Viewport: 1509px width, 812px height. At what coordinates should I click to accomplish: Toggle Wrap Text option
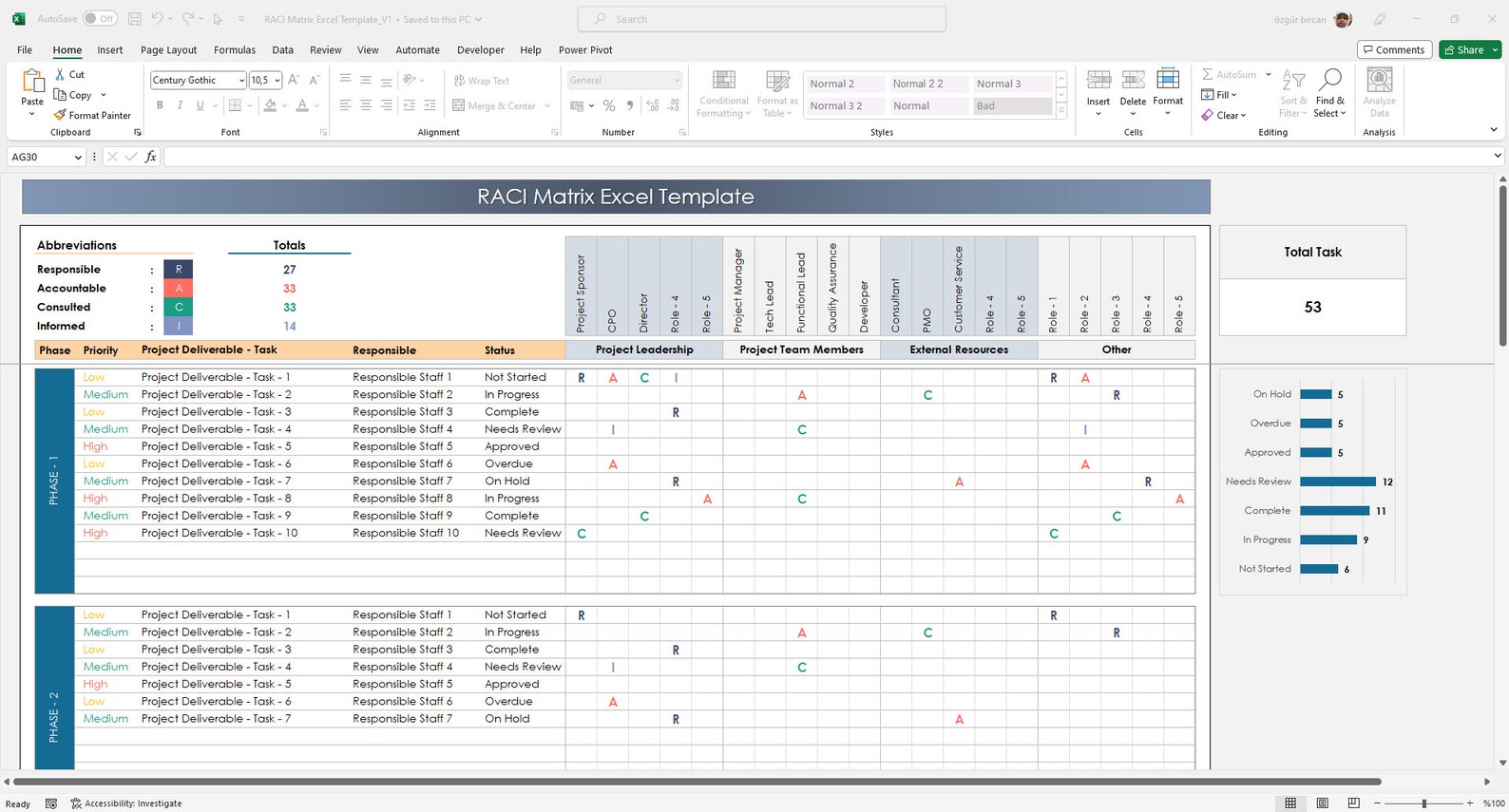pyautogui.click(x=482, y=81)
